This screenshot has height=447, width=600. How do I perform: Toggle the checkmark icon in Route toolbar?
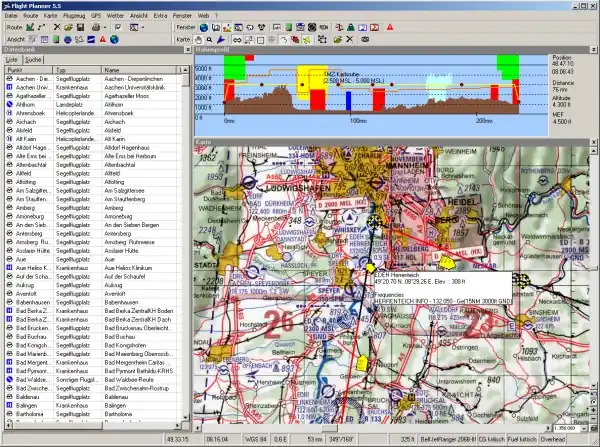pos(118,27)
